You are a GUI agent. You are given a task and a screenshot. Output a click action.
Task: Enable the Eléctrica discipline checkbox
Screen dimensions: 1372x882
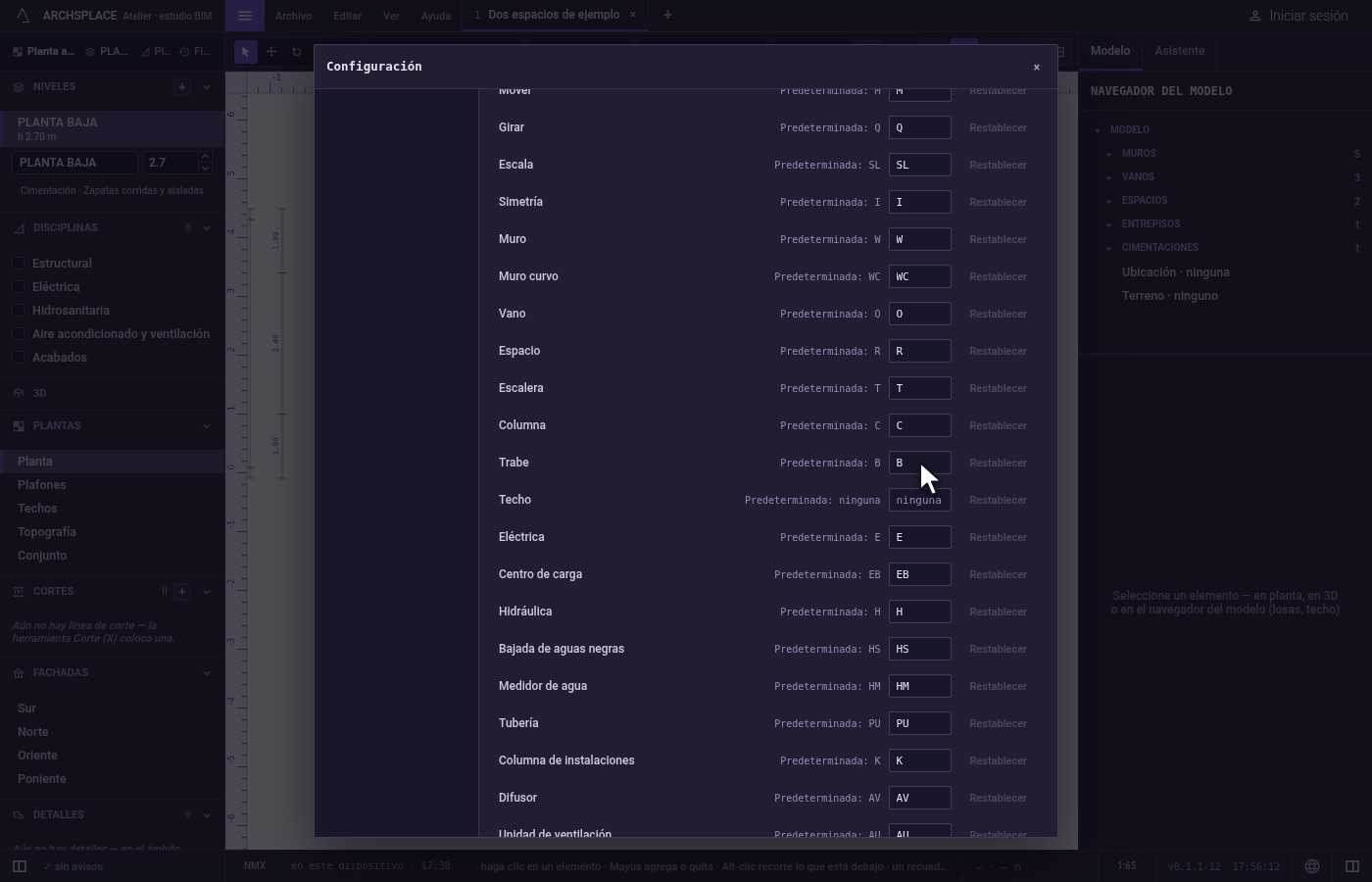coord(18,287)
